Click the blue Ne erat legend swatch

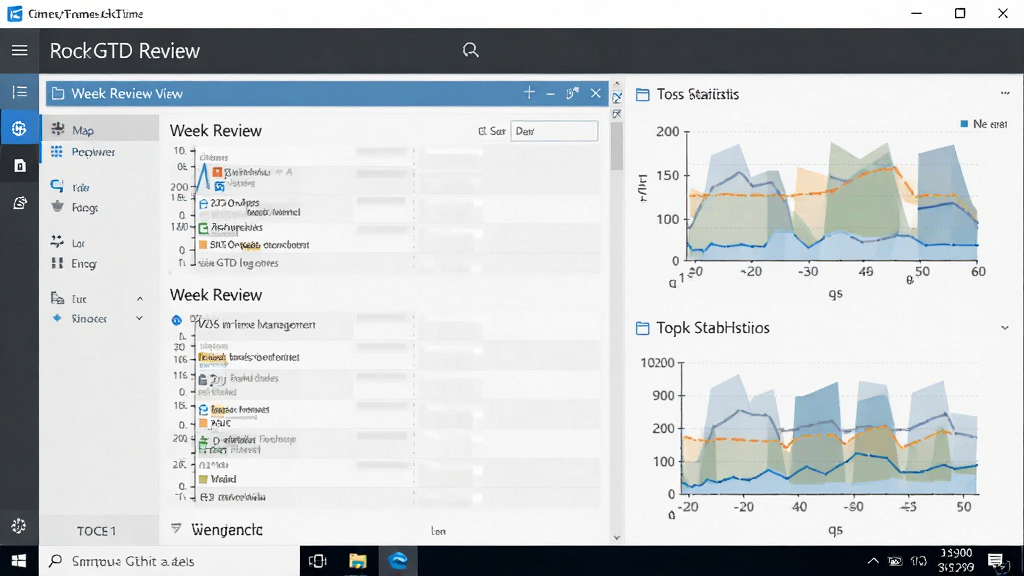964,123
